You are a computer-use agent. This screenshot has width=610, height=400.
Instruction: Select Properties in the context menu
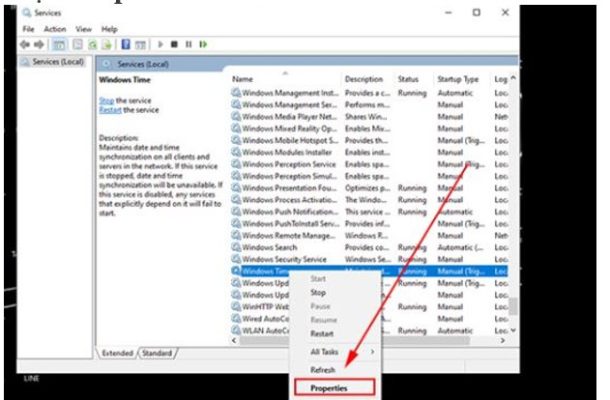335,388
